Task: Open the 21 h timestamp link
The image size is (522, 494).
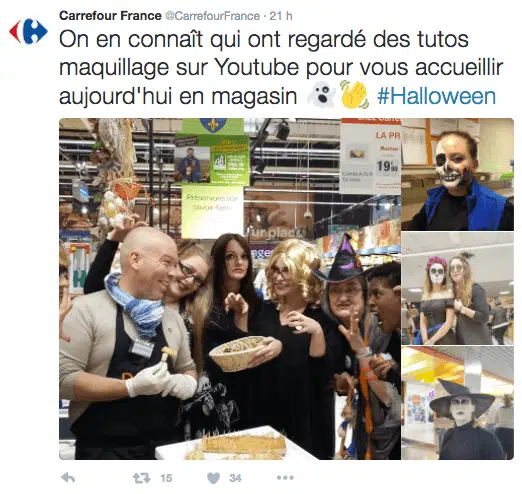Action: (x=281, y=16)
